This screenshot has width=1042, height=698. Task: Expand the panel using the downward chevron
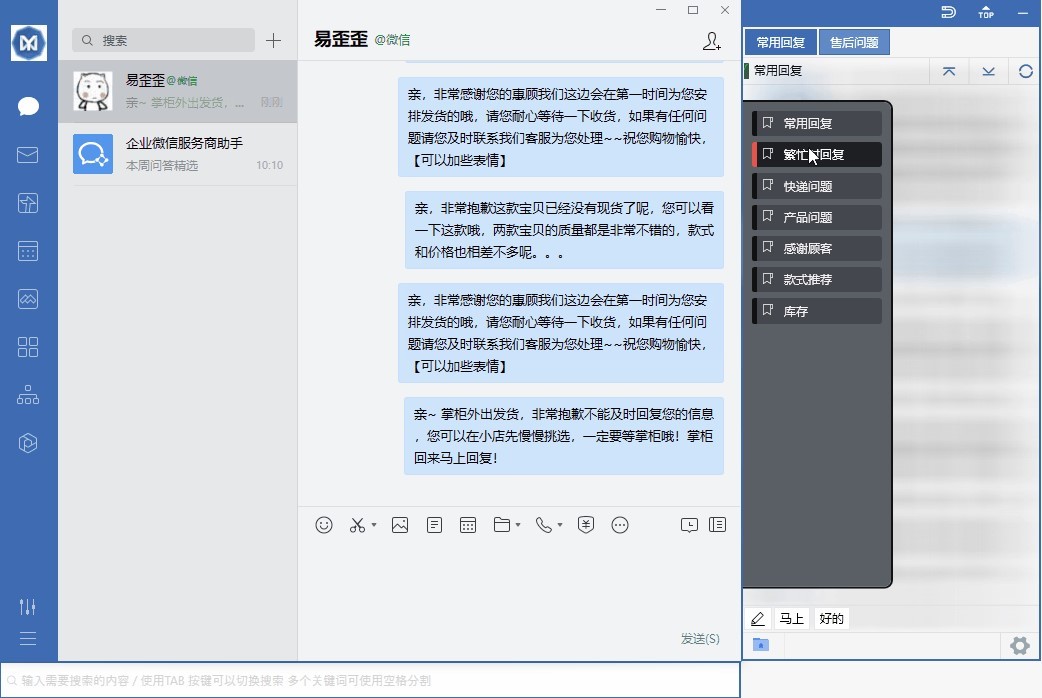click(988, 71)
